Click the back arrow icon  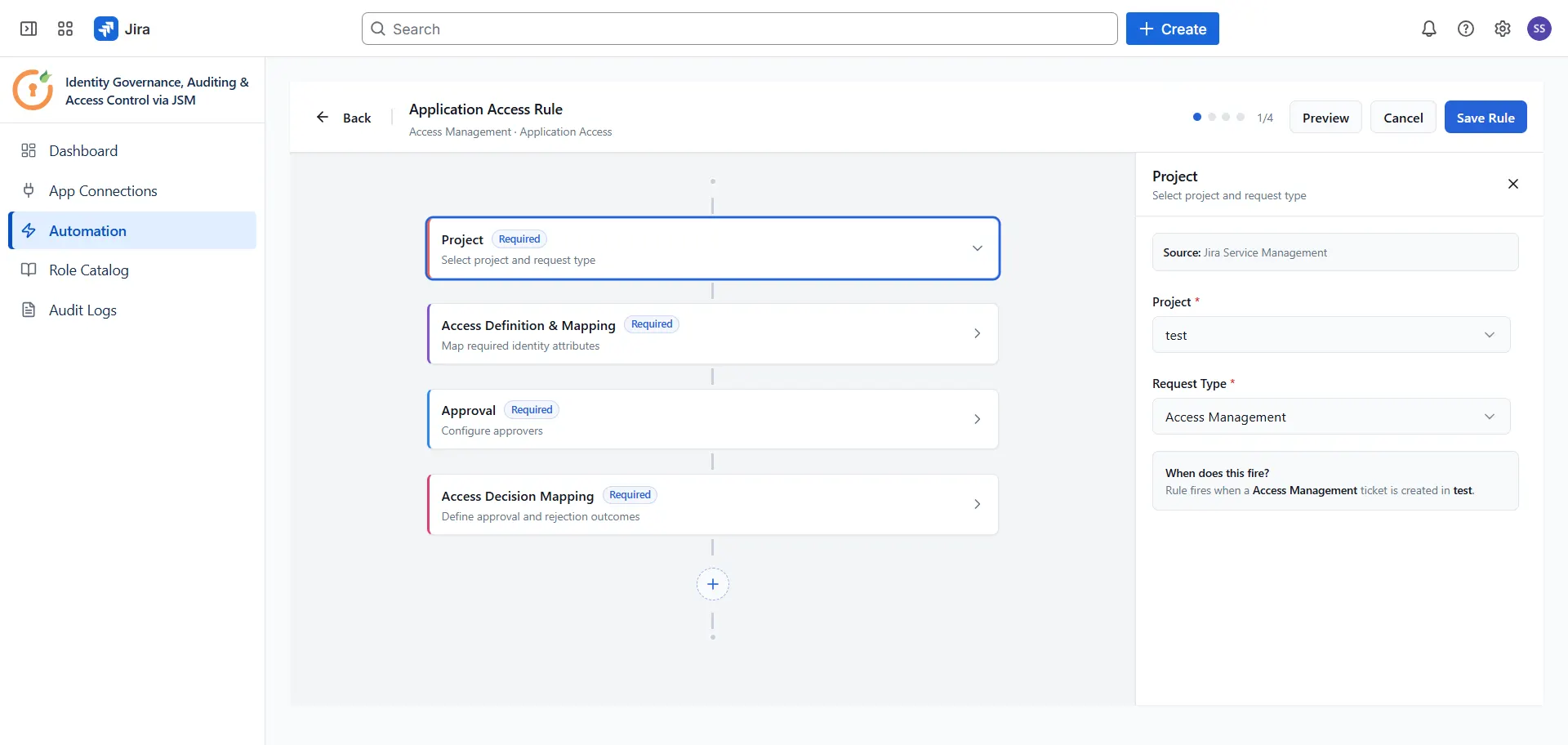tap(323, 117)
